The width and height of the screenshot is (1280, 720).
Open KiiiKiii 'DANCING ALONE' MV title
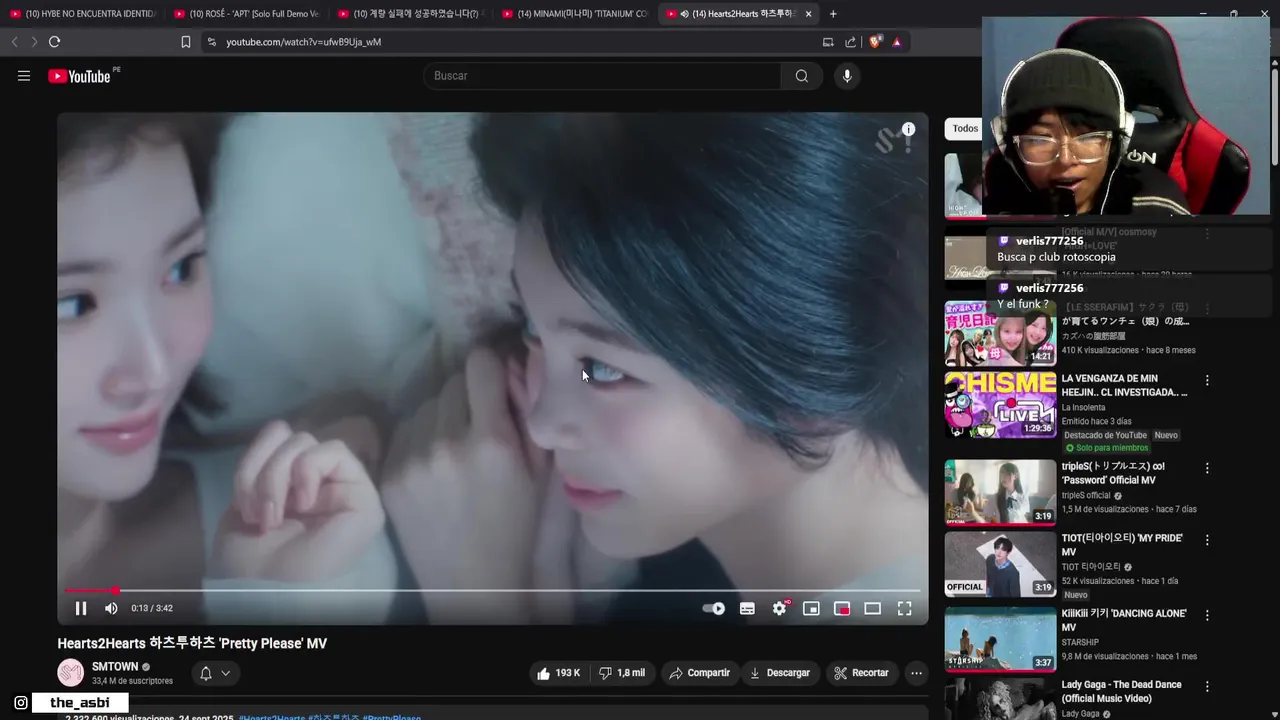click(x=1124, y=620)
